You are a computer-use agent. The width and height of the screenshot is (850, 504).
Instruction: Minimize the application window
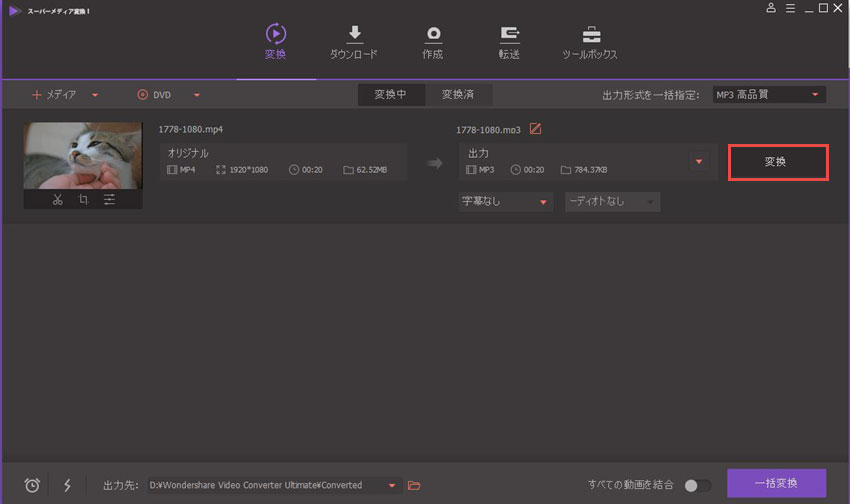tap(809, 9)
